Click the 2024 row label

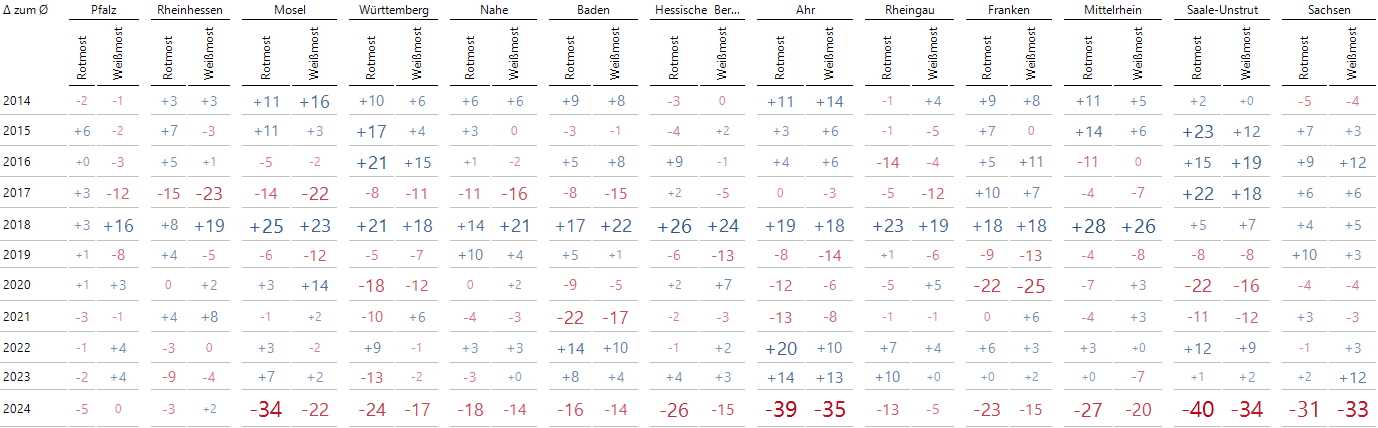click(x=17, y=409)
